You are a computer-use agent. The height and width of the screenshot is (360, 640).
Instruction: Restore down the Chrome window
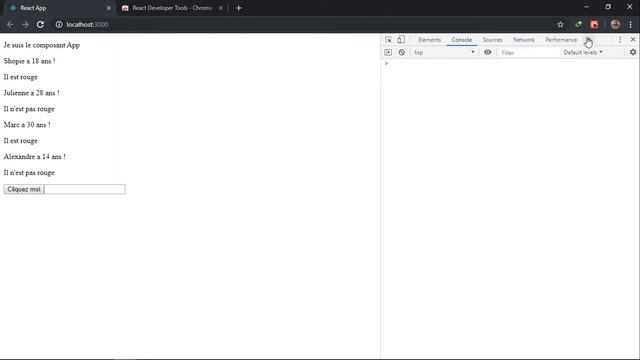click(x=608, y=7)
